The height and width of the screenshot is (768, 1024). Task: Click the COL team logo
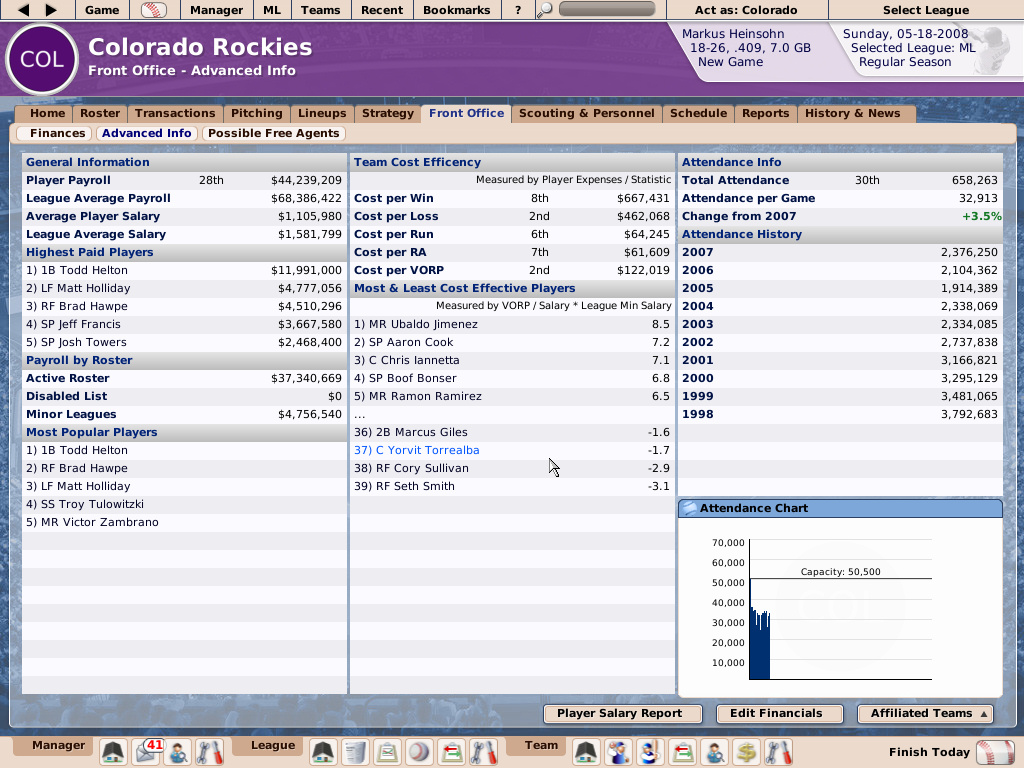click(42, 59)
